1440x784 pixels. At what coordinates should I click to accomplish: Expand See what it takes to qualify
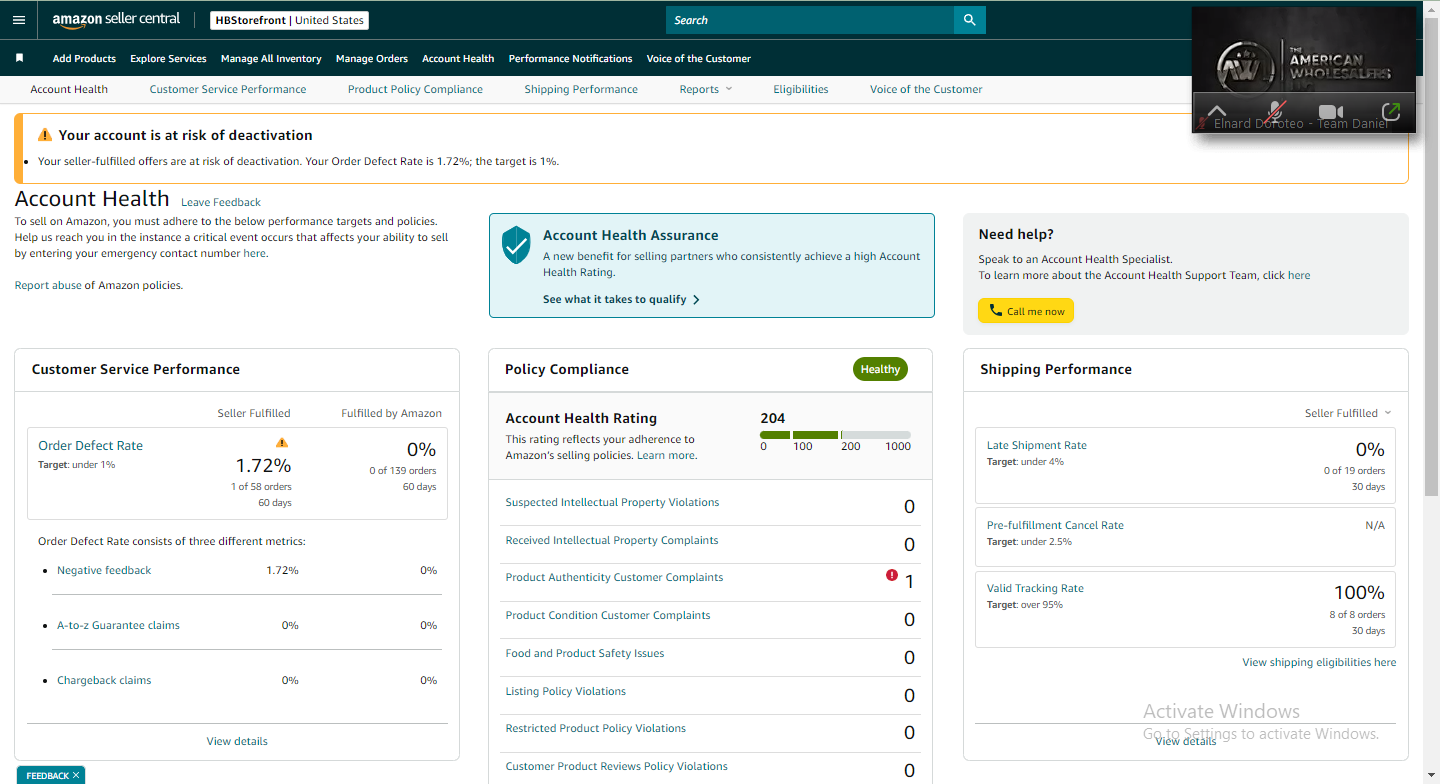click(621, 299)
